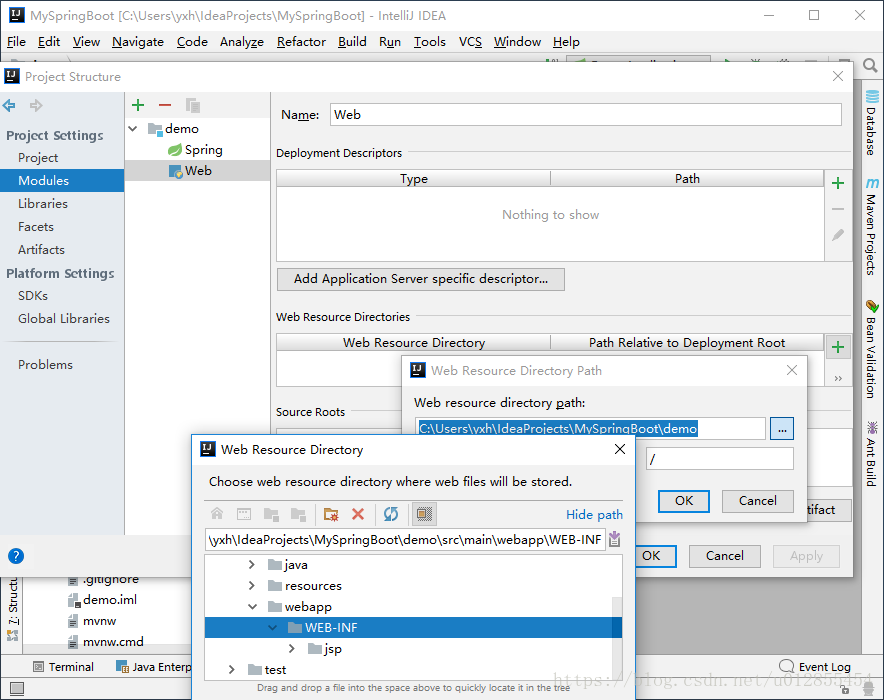Click Cancel in Web Resource Directory Path dialog
This screenshot has height=700, width=884.
point(758,501)
